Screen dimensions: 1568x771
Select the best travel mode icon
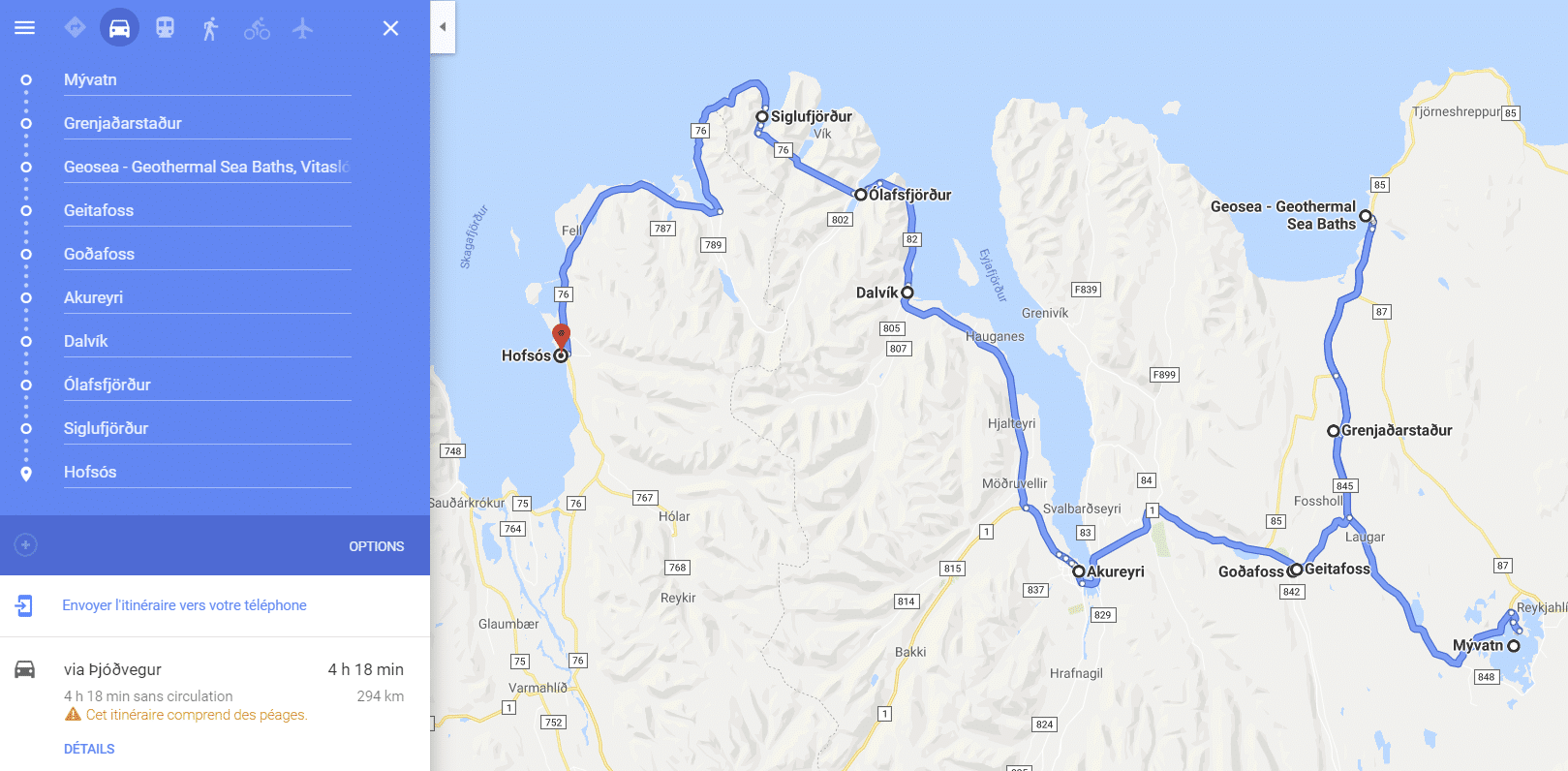75,28
